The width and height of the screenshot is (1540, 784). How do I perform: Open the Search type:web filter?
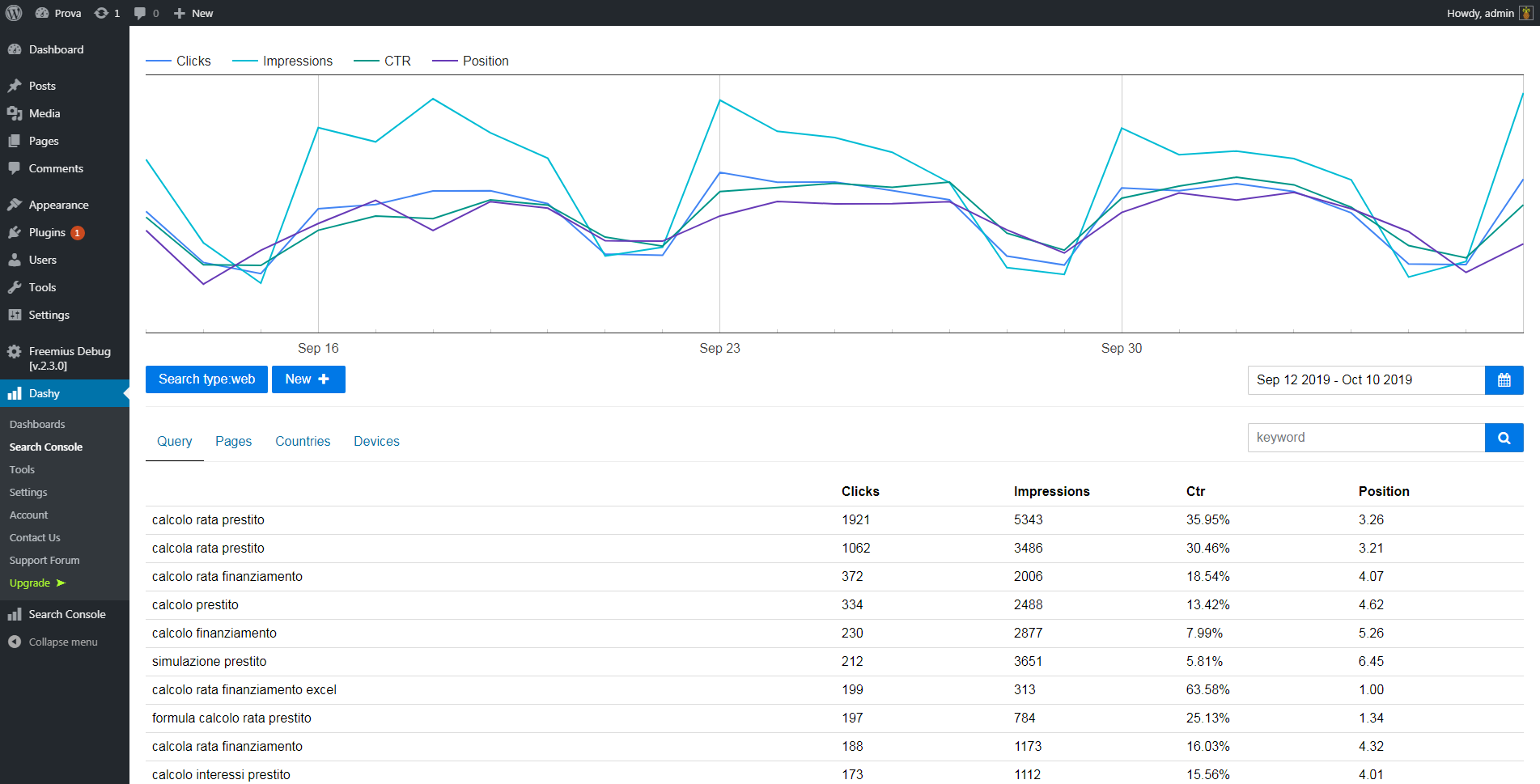click(206, 379)
